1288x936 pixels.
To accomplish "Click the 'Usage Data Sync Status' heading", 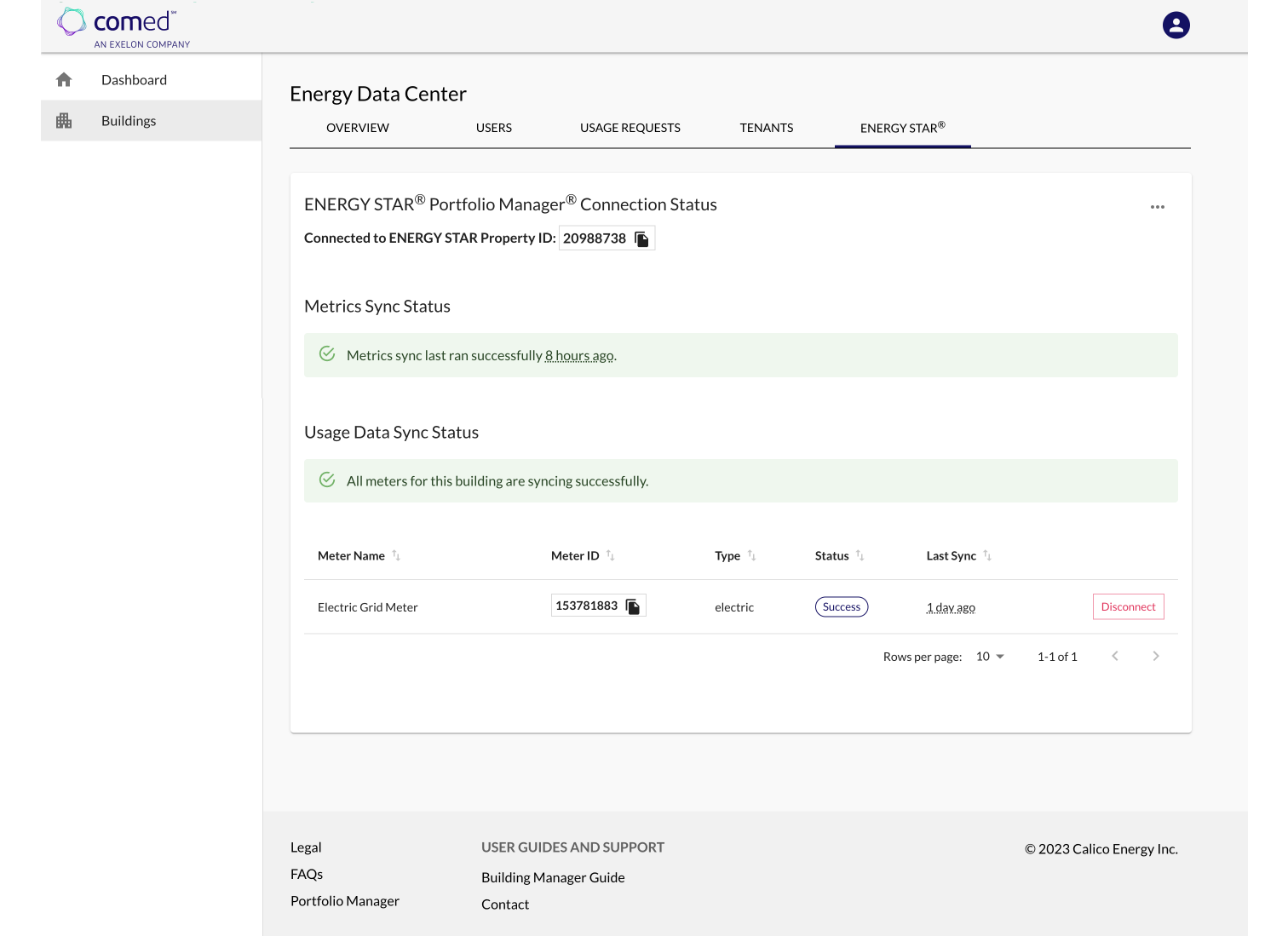I will (391, 433).
